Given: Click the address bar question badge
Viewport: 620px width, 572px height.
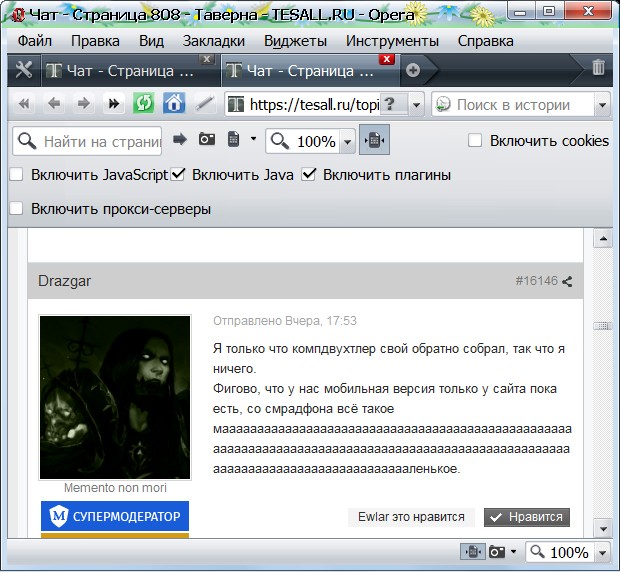Looking at the screenshot, I should click(x=389, y=104).
